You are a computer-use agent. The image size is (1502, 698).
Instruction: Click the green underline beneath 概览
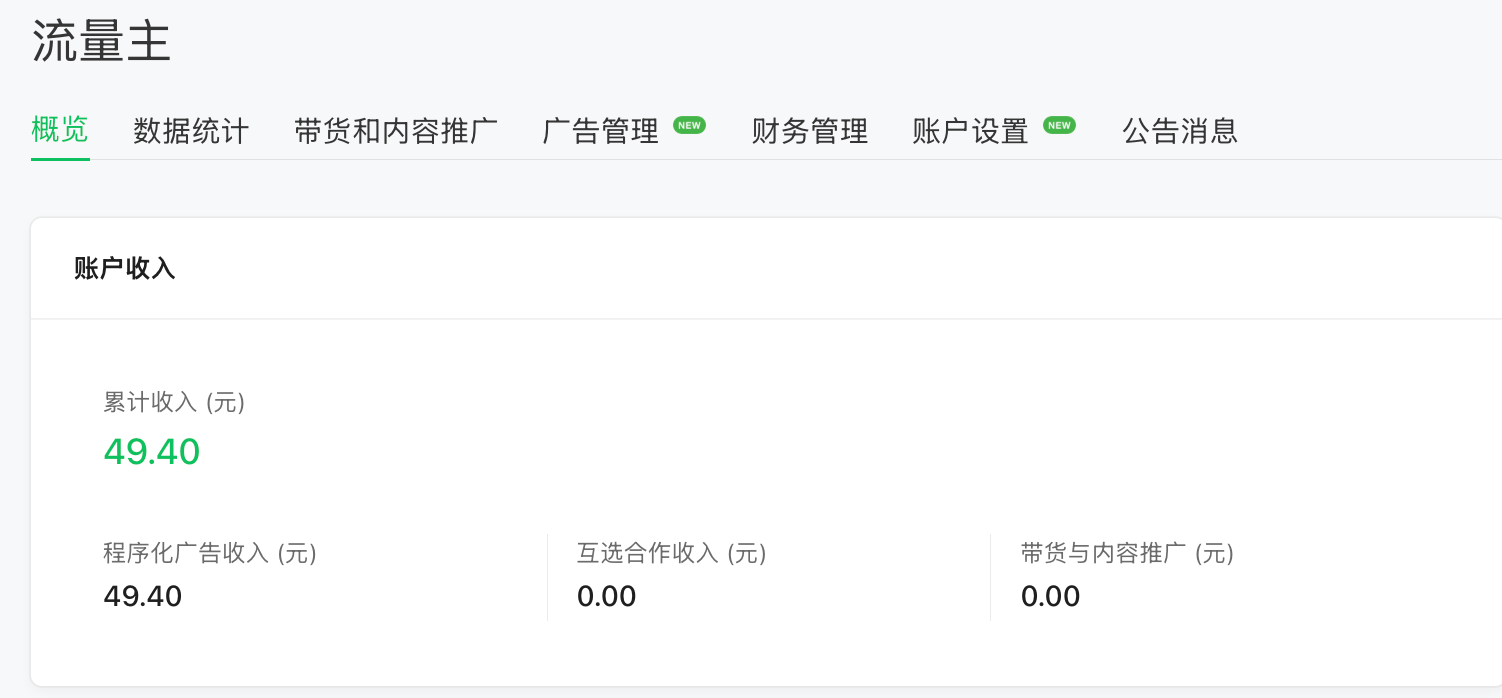[x=60, y=158]
